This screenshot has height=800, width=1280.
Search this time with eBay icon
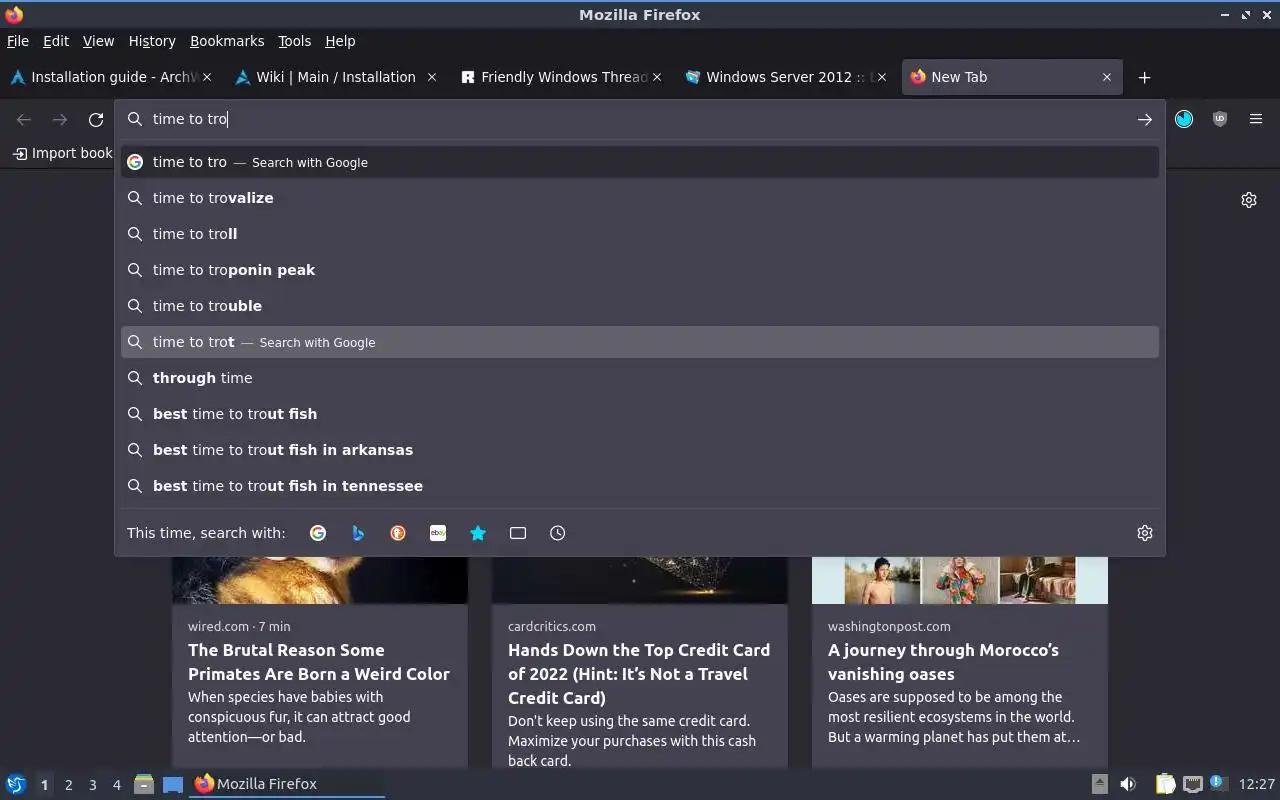(438, 533)
